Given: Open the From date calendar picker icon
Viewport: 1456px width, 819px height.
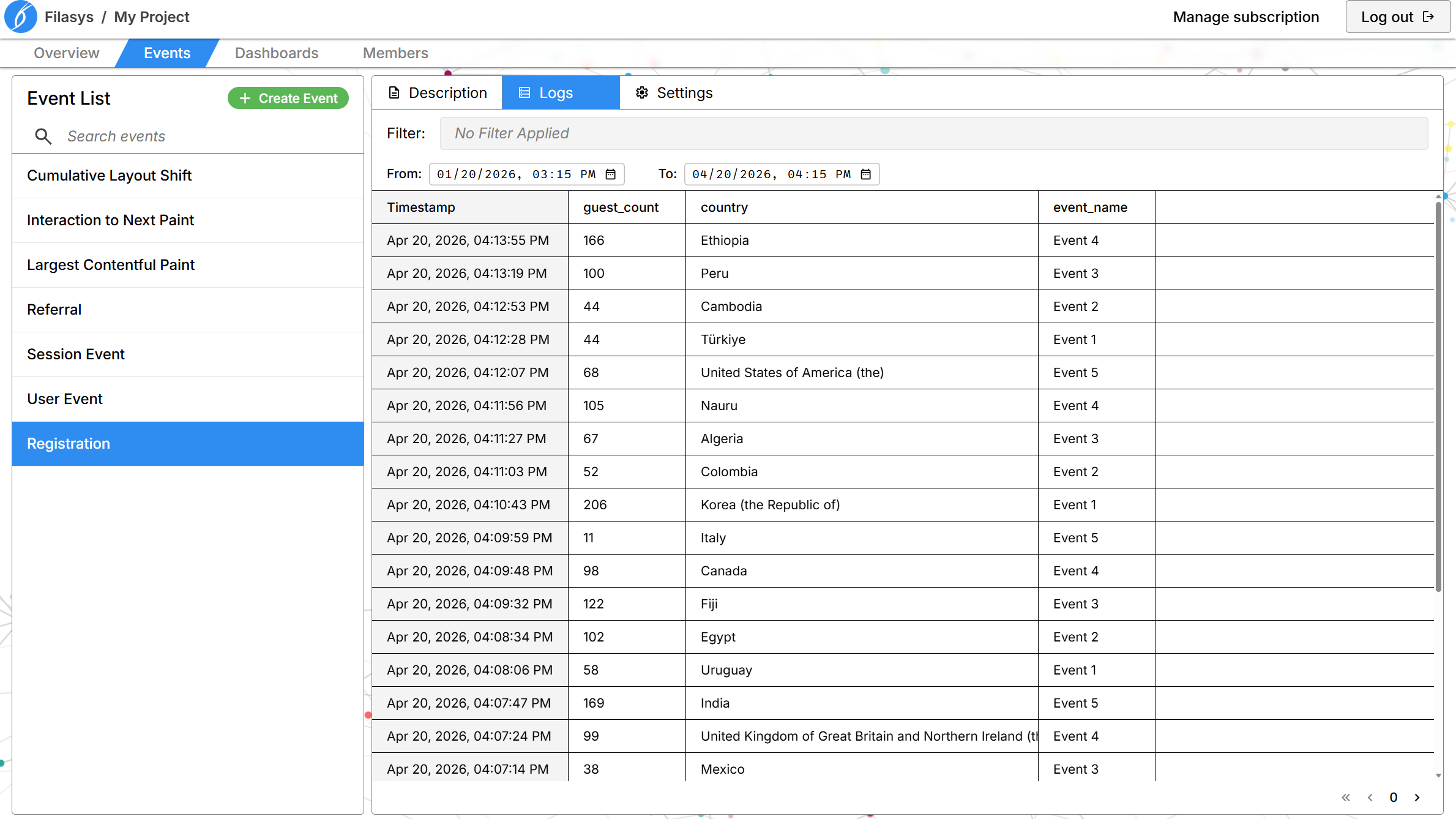Looking at the screenshot, I should 610,174.
